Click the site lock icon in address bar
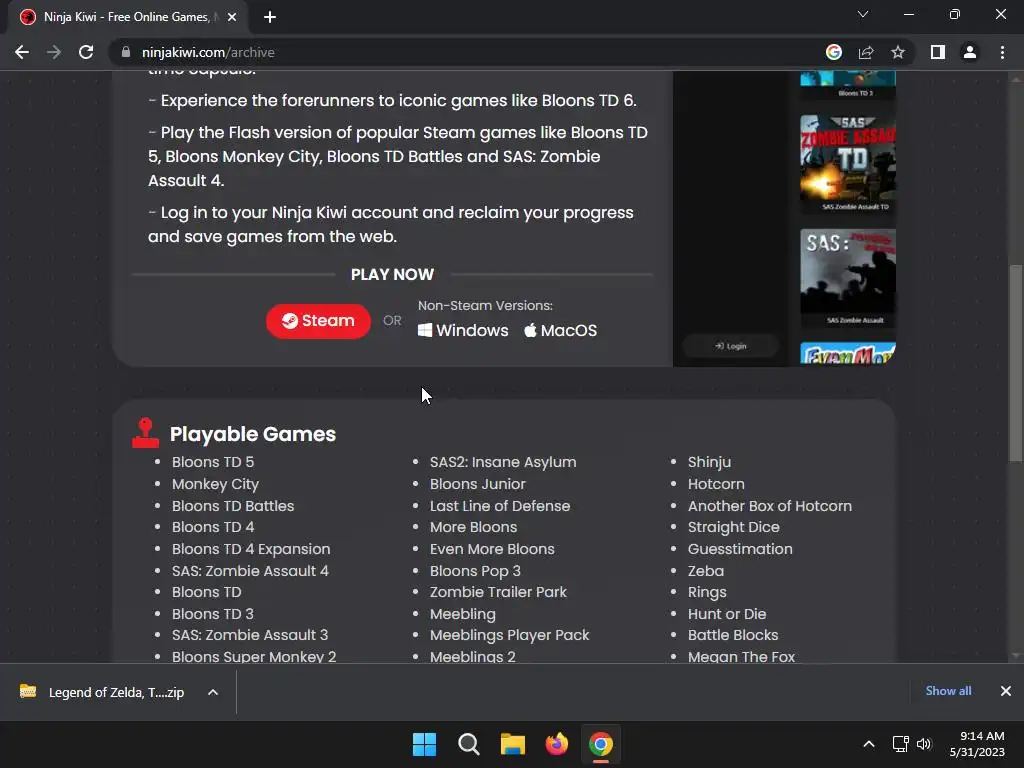This screenshot has width=1024, height=768. pos(126,52)
